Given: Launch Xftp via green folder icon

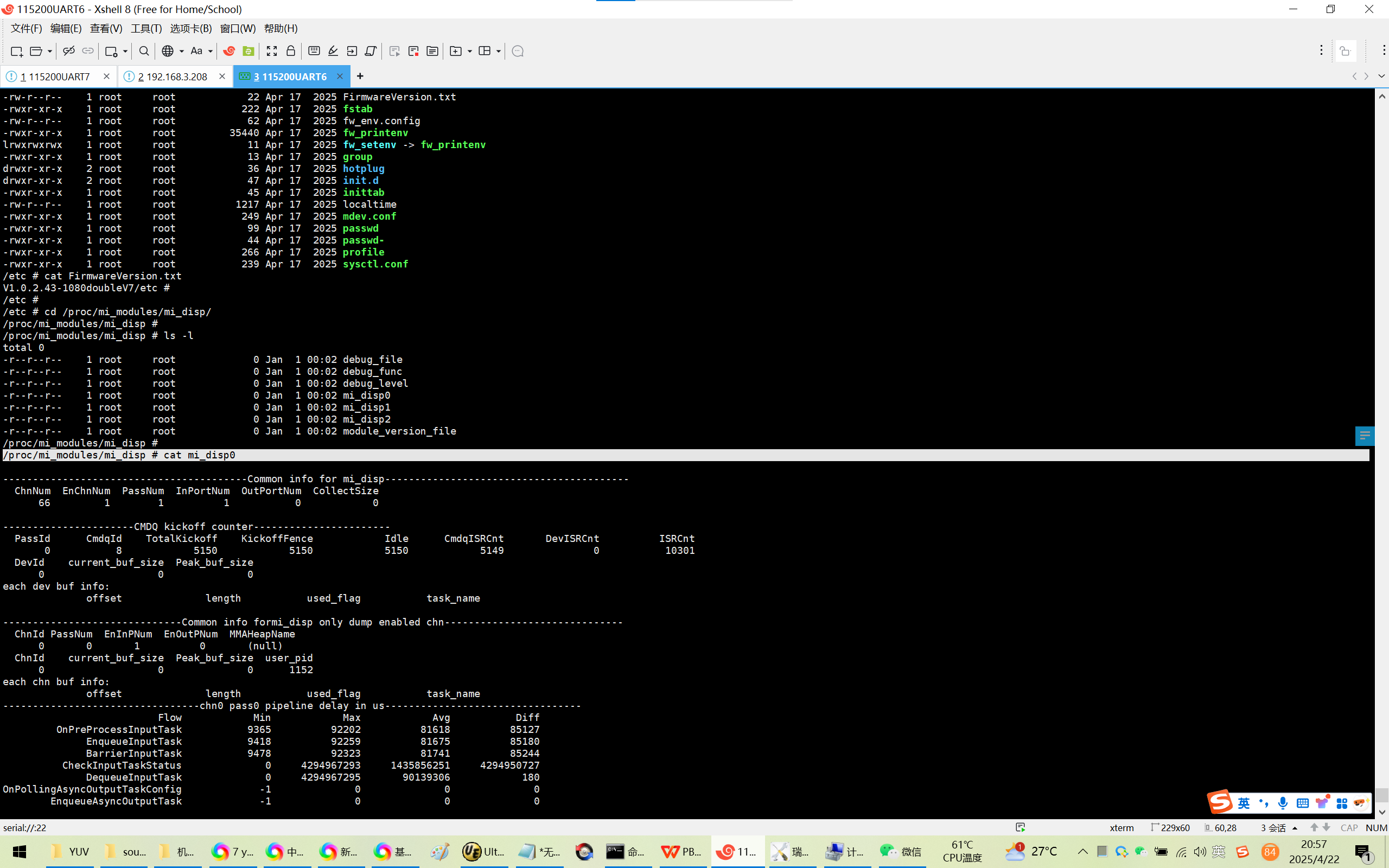Looking at the screenshot, I should coord(248,51).
